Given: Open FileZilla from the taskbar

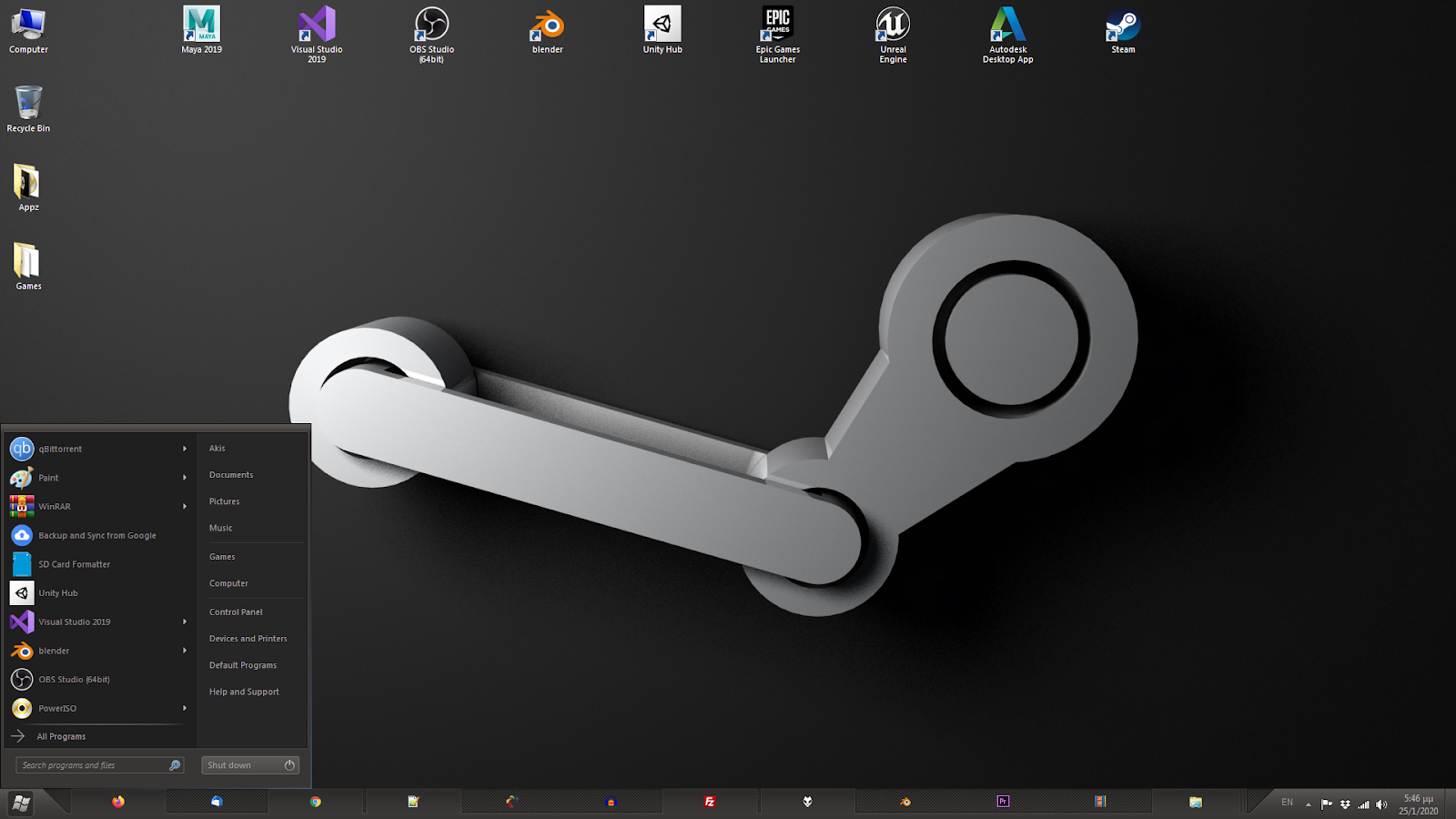Looking at the screenshot, I should [709, 802].
